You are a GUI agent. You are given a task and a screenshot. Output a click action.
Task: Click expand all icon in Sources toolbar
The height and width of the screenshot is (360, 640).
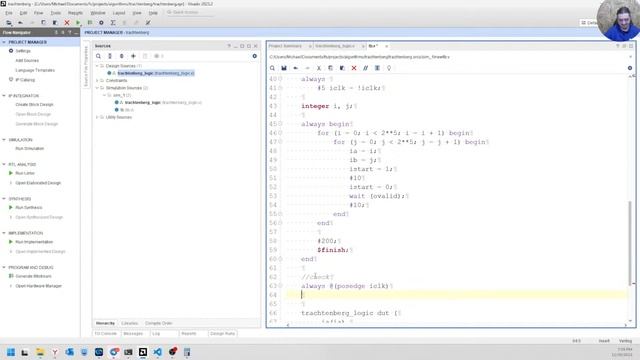[122, 56]
